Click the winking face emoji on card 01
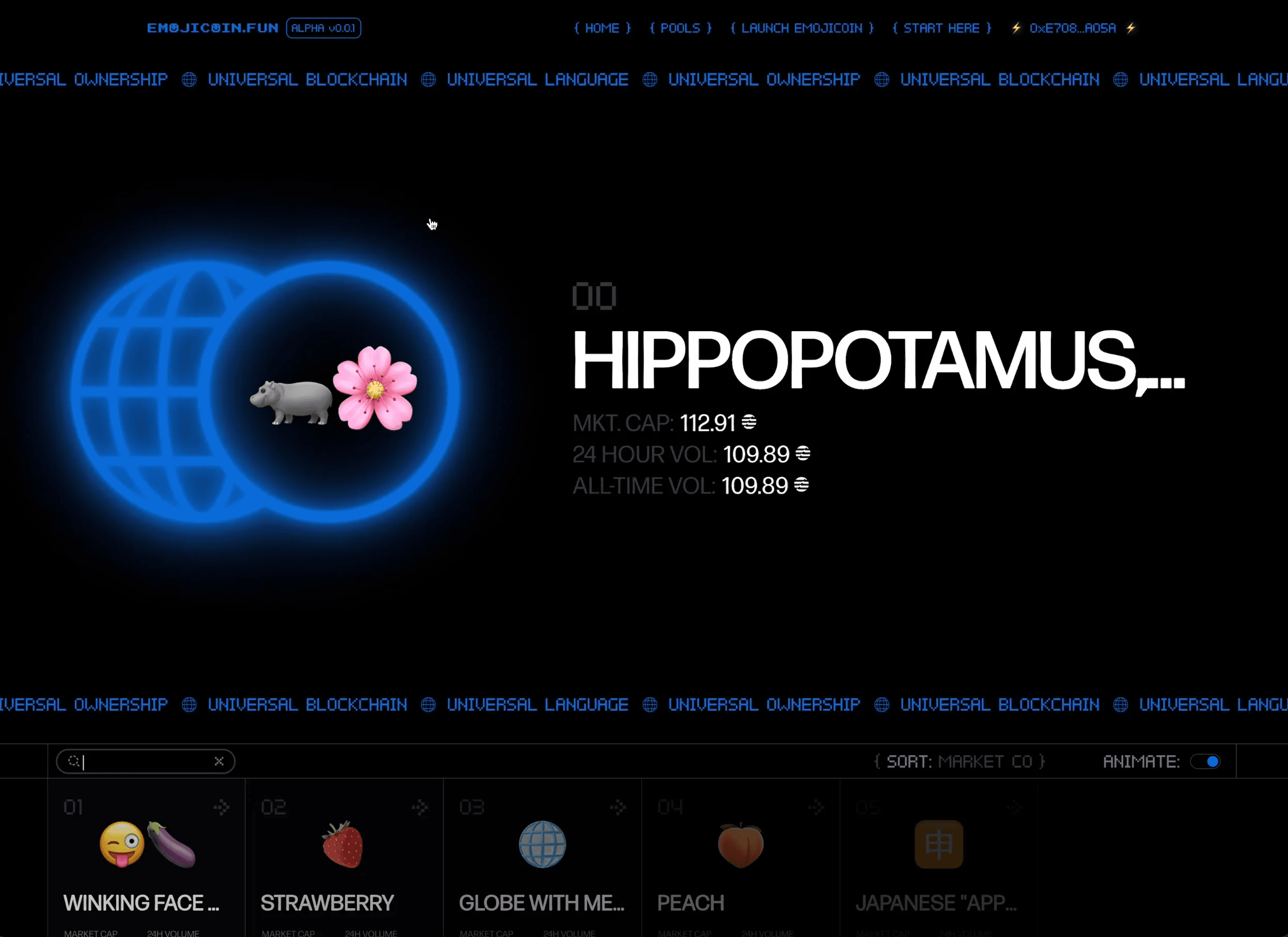 [x=122, y=845]
